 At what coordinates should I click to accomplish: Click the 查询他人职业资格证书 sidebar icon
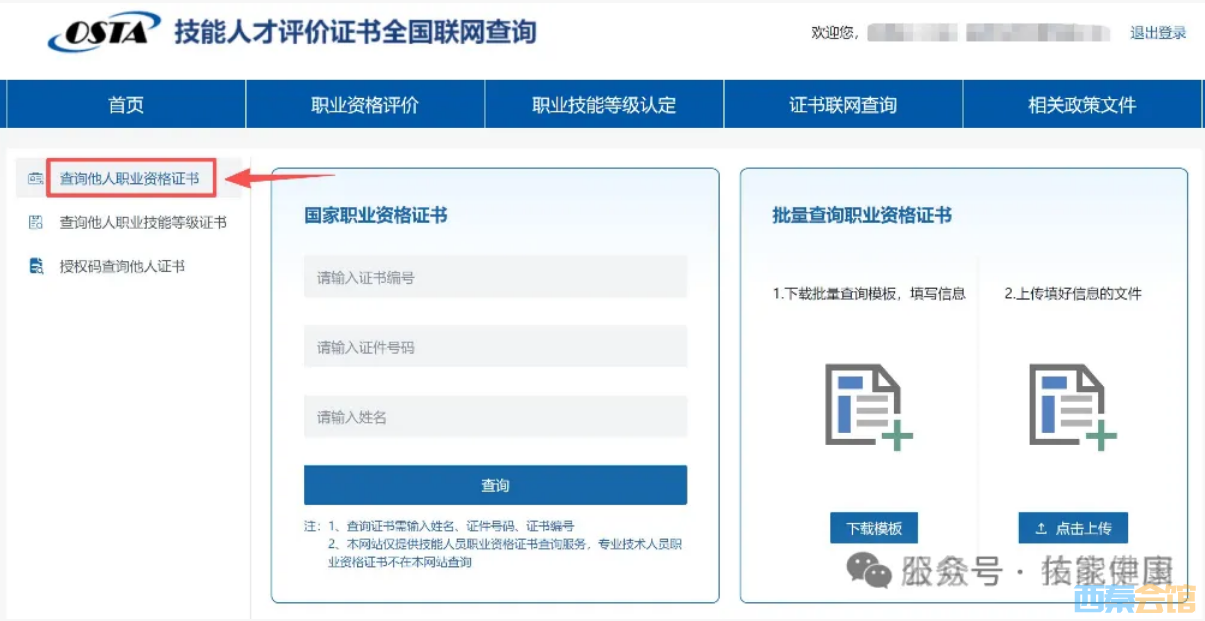(36, 179)
